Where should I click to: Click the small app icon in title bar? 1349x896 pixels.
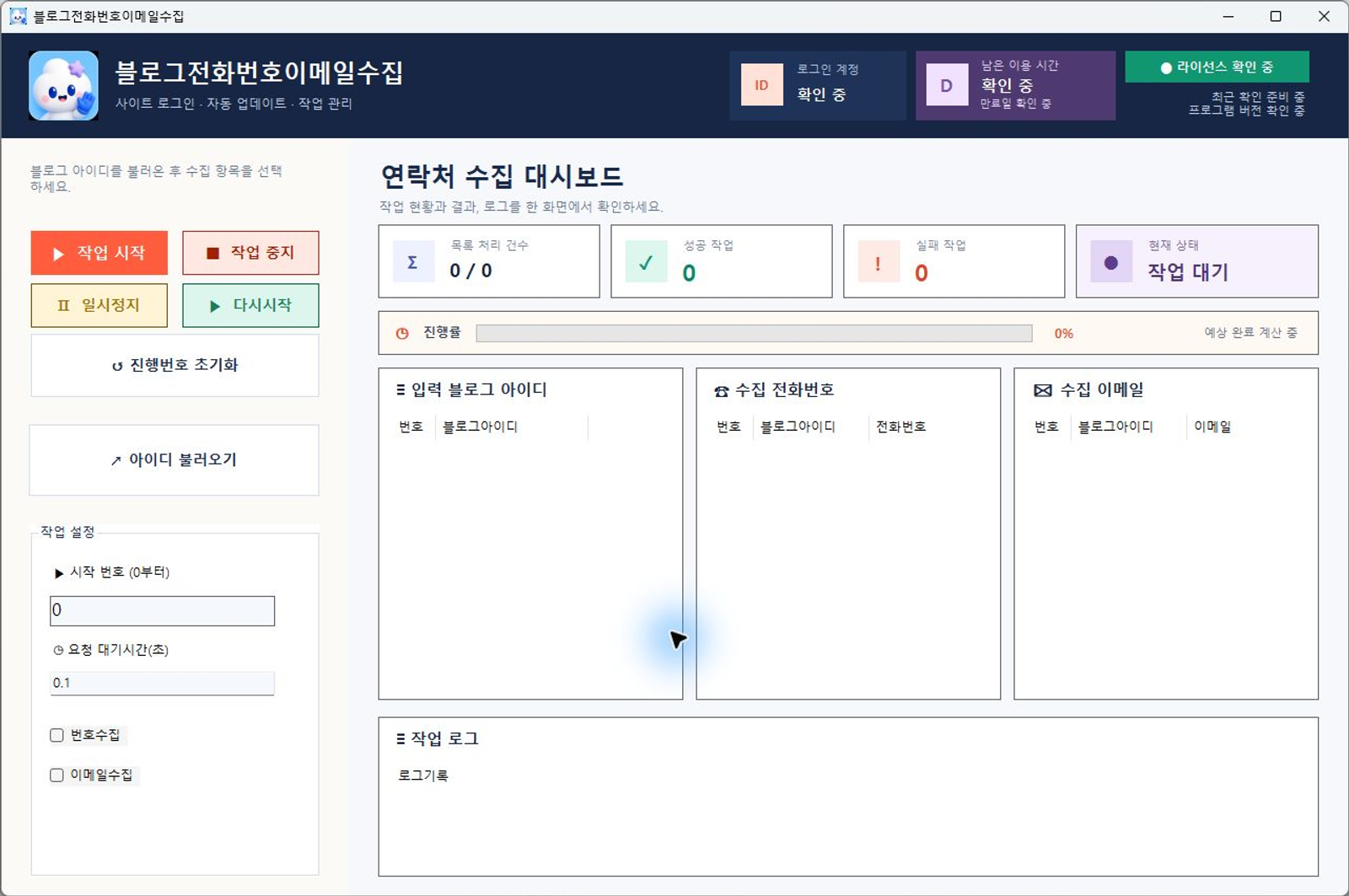(x=18, y=16)
